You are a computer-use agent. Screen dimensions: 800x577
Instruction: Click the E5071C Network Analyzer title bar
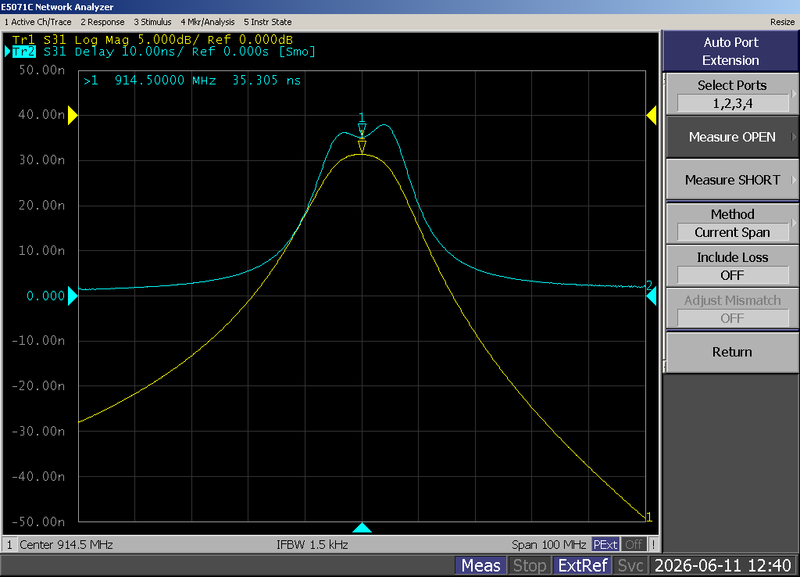click(400, 7)
